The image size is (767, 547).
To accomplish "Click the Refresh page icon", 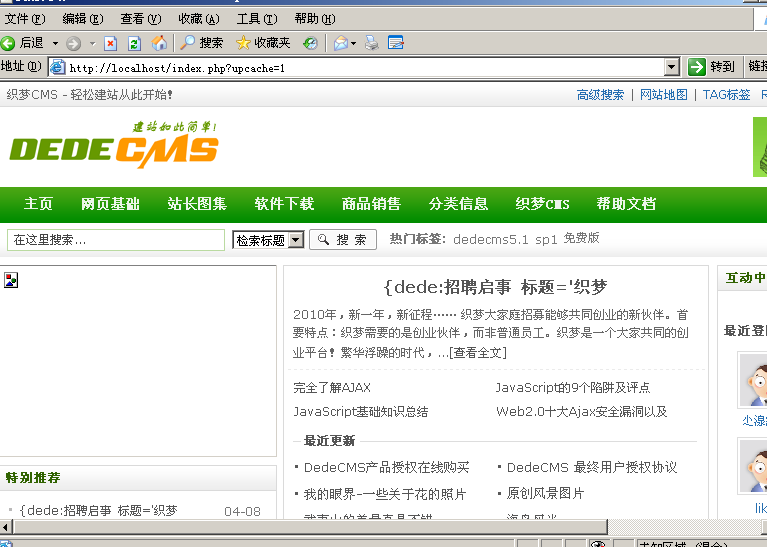I will 134,44.
